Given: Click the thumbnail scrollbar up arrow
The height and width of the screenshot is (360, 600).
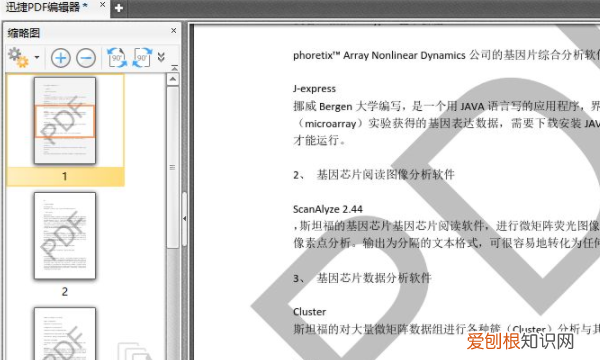Looking at the screenshot, I should click(x=173, y=79).
